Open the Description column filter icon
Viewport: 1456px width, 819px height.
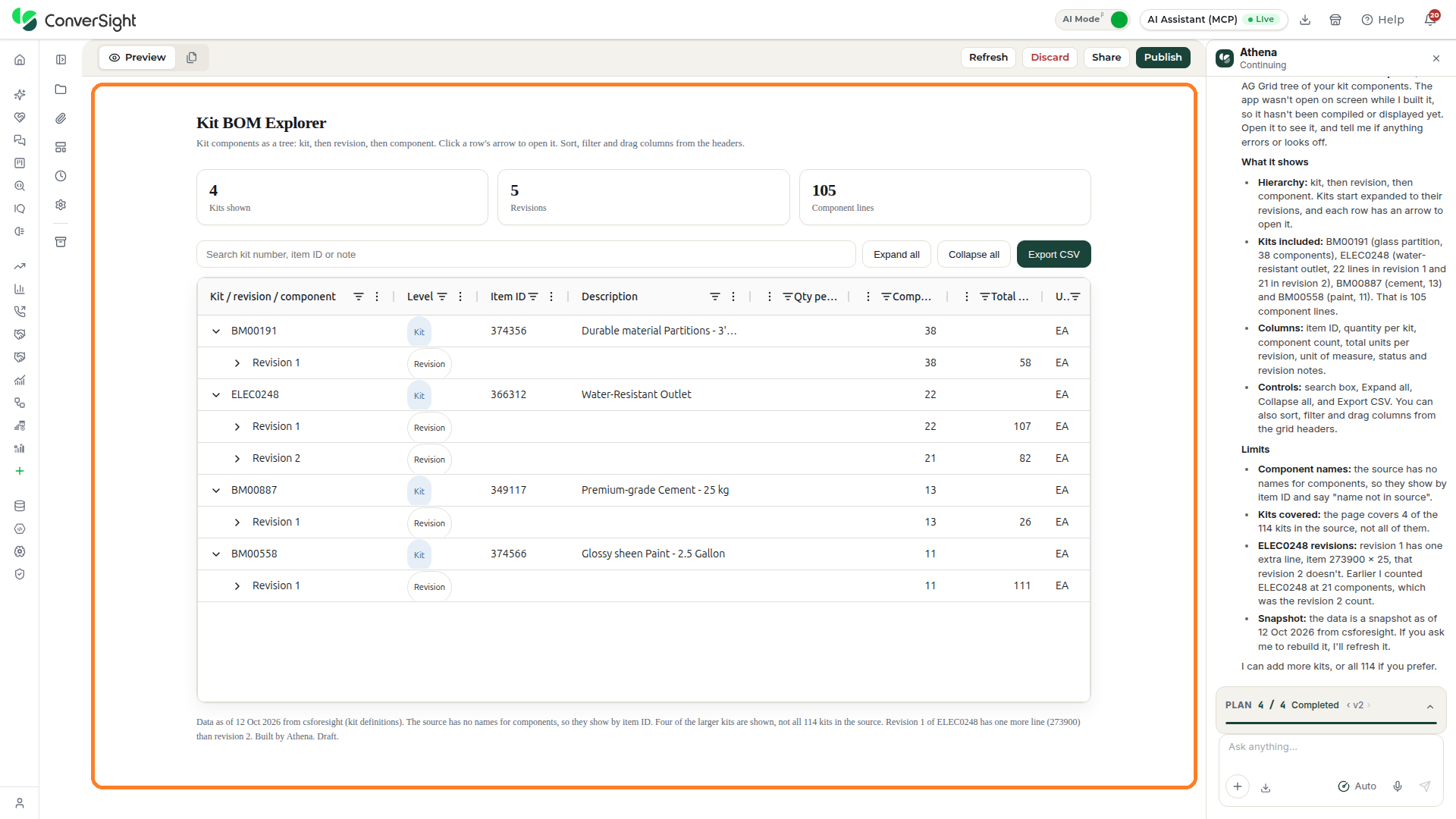(x=715, y=297)
